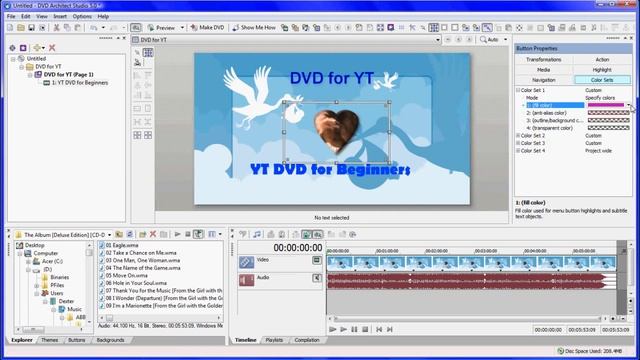The image size is (640, 360).
Task: Open the Navigation properties tab
Action: [544, 80]
